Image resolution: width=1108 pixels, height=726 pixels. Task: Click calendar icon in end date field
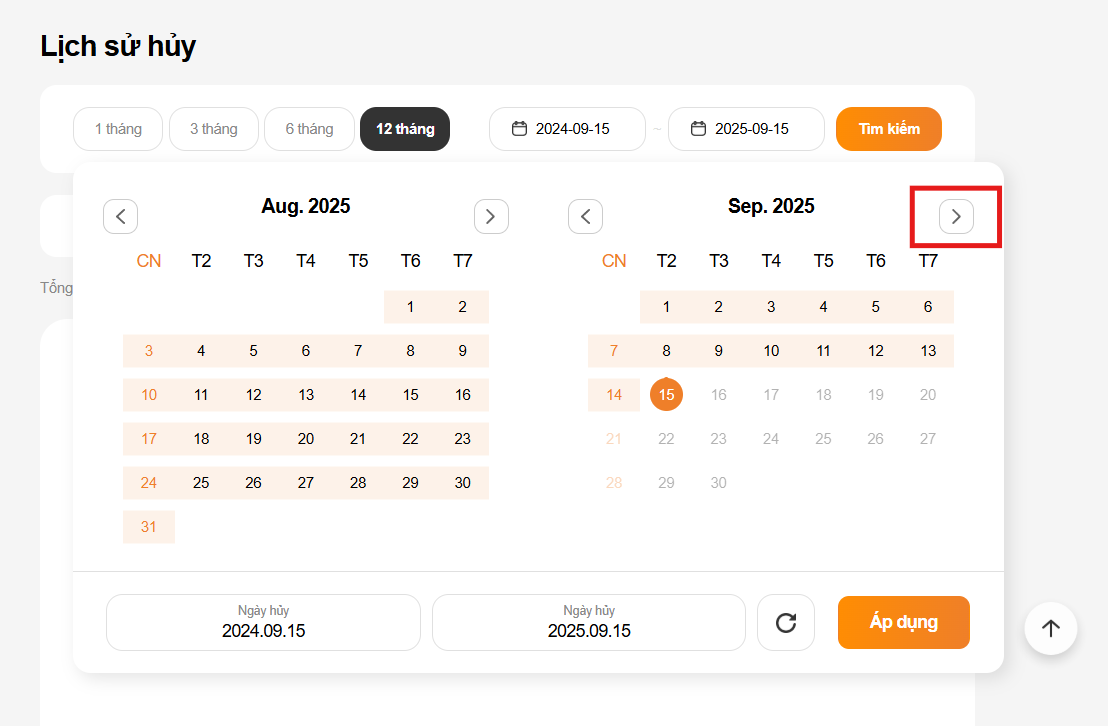pyautogui.click(x=698, y=129)
